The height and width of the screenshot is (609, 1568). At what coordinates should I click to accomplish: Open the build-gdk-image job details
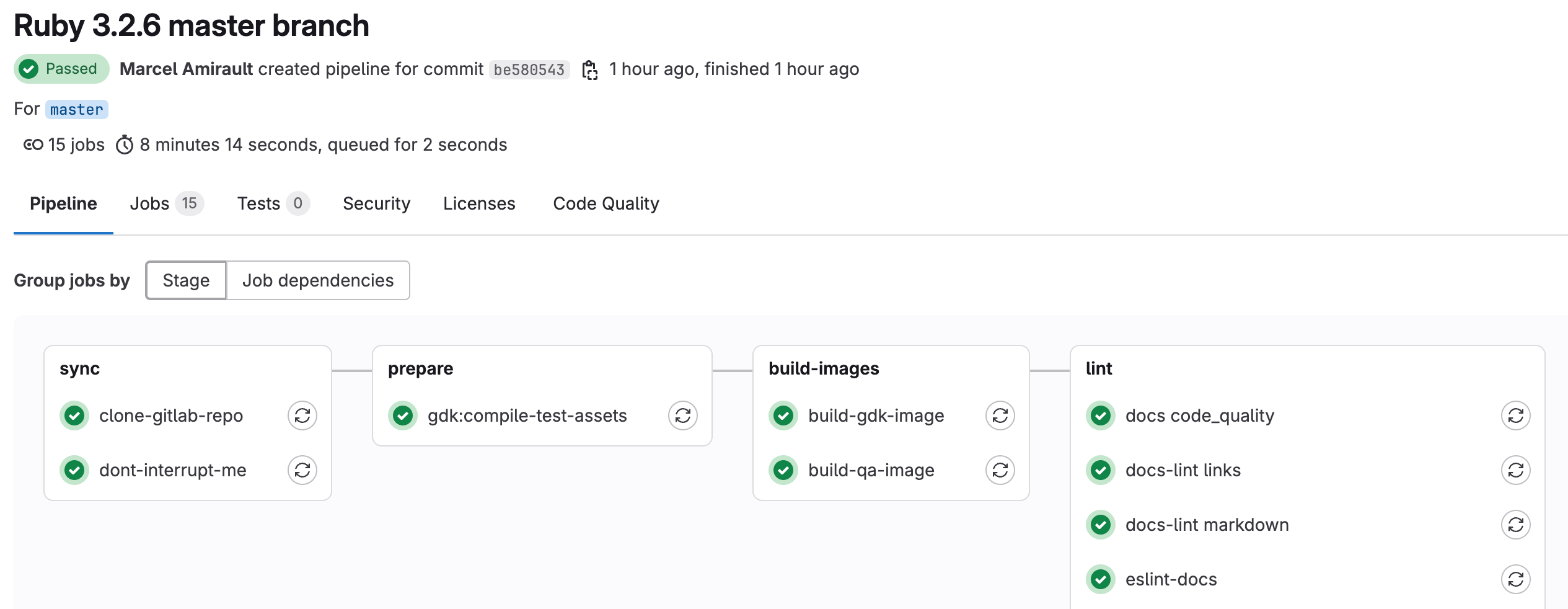[876, 416]
